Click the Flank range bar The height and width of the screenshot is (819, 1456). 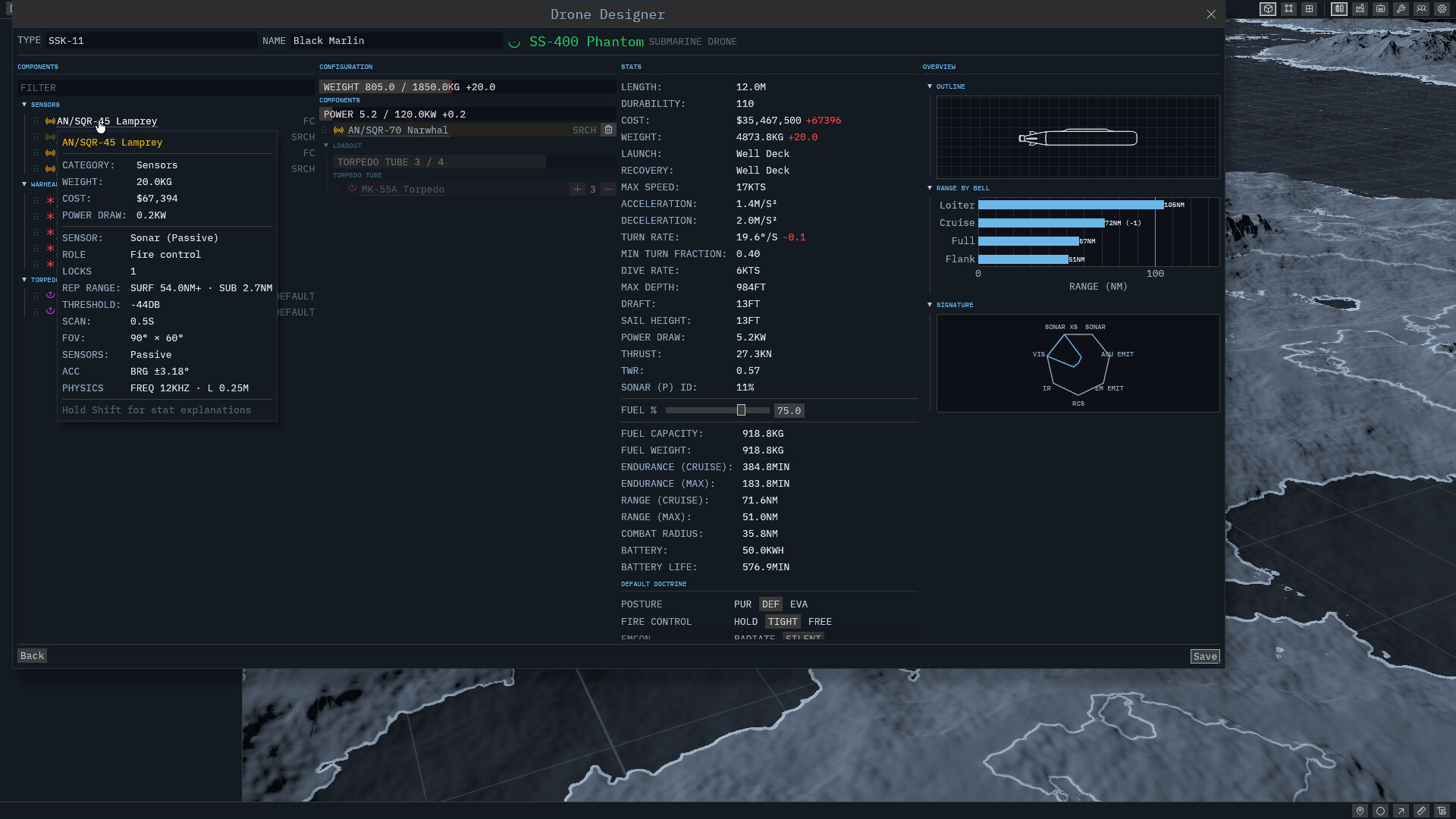[x=1023, y=259]
